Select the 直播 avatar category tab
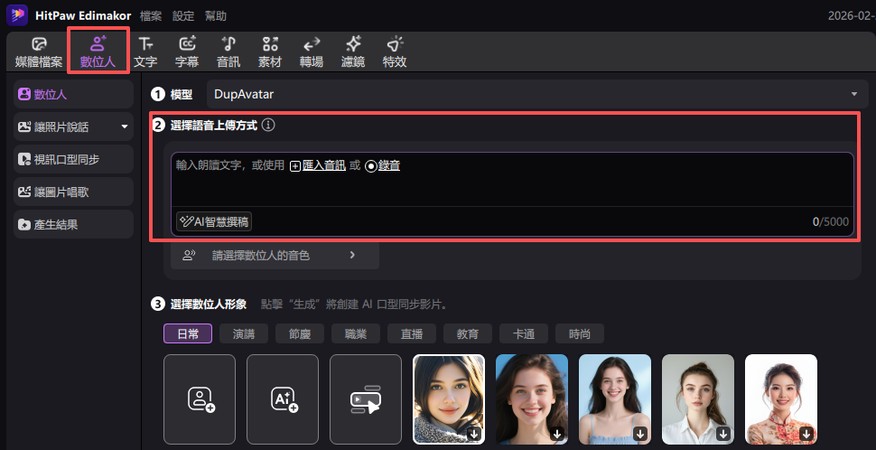The image size is (876, 450). tap(412, 334)
